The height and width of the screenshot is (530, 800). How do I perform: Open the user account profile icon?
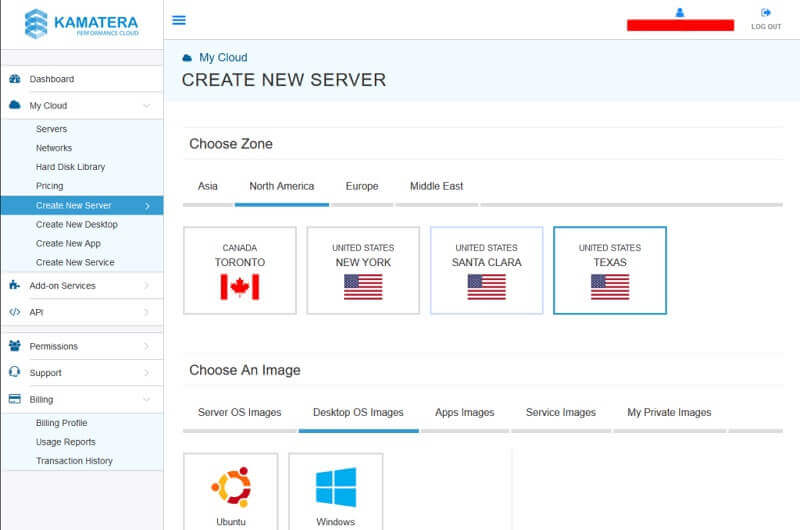pos(680,13)
